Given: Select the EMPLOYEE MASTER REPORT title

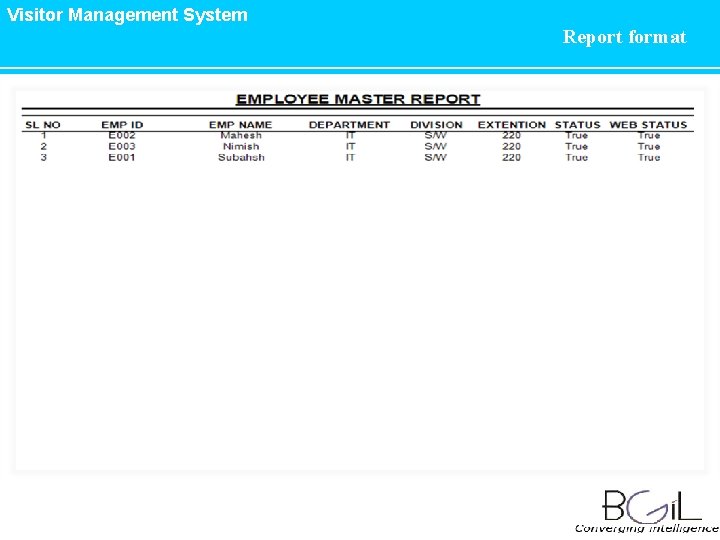Looking at the screenshot, I should pos(358,99).
